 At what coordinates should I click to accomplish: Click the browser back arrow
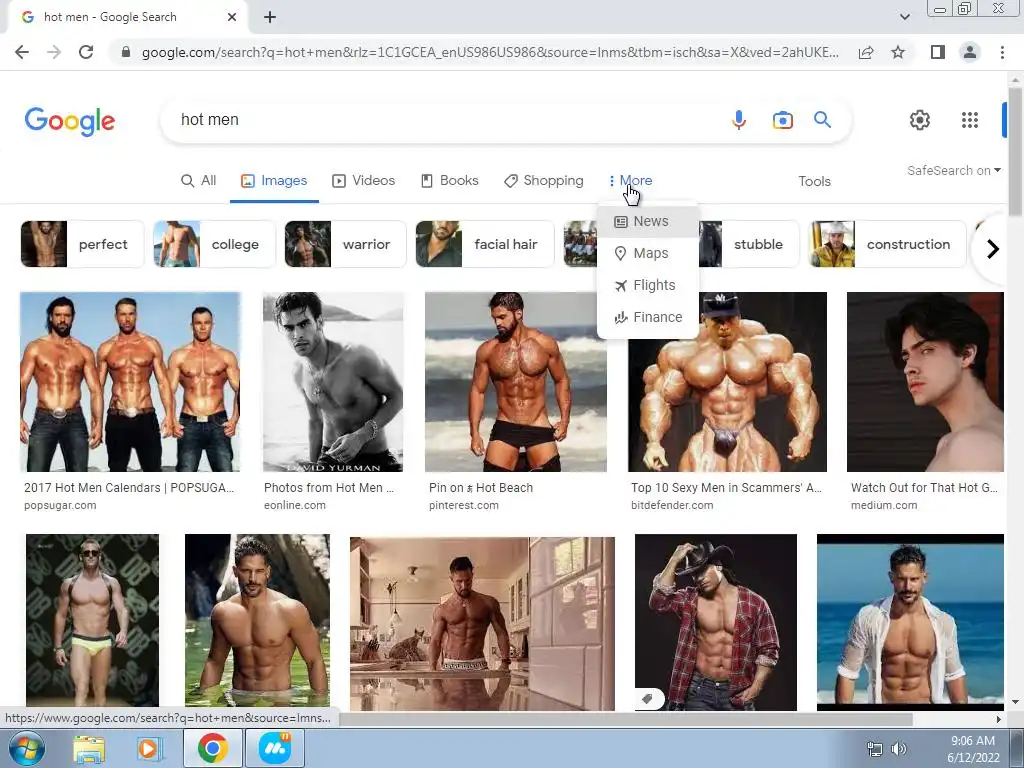tap(22, 52)
